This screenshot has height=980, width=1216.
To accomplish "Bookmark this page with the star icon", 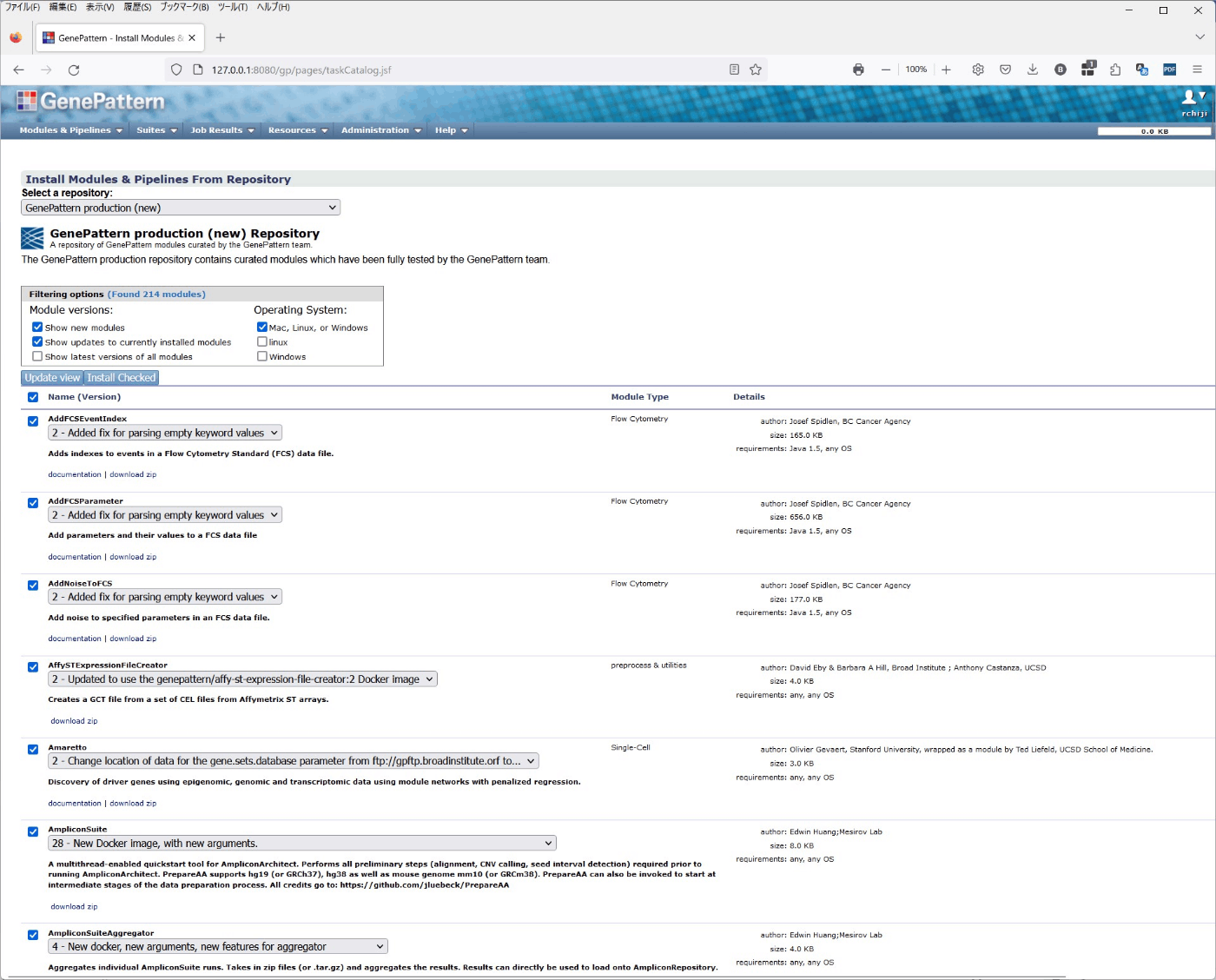I will pyautogui.click(x=756, y=70).
